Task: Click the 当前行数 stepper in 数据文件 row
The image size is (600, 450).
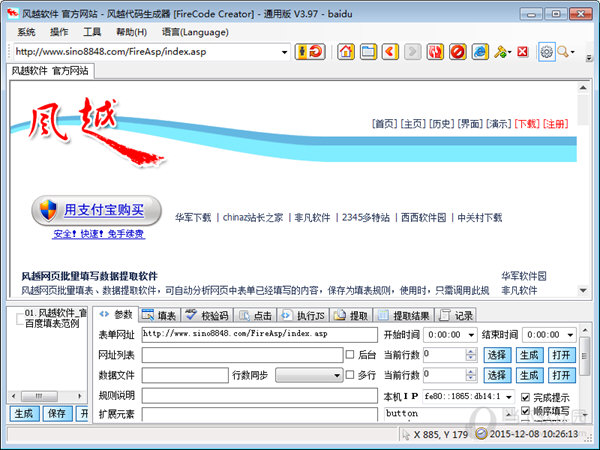Action: [x=471, y=375]
